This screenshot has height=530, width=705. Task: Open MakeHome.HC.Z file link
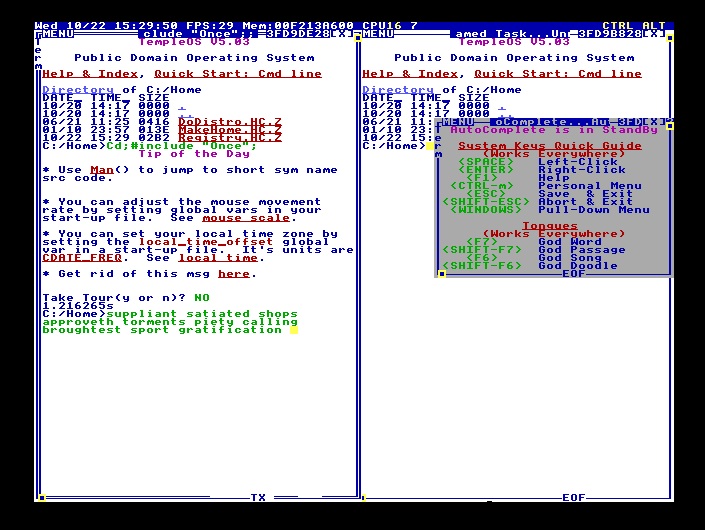click(x=230, y=130)
